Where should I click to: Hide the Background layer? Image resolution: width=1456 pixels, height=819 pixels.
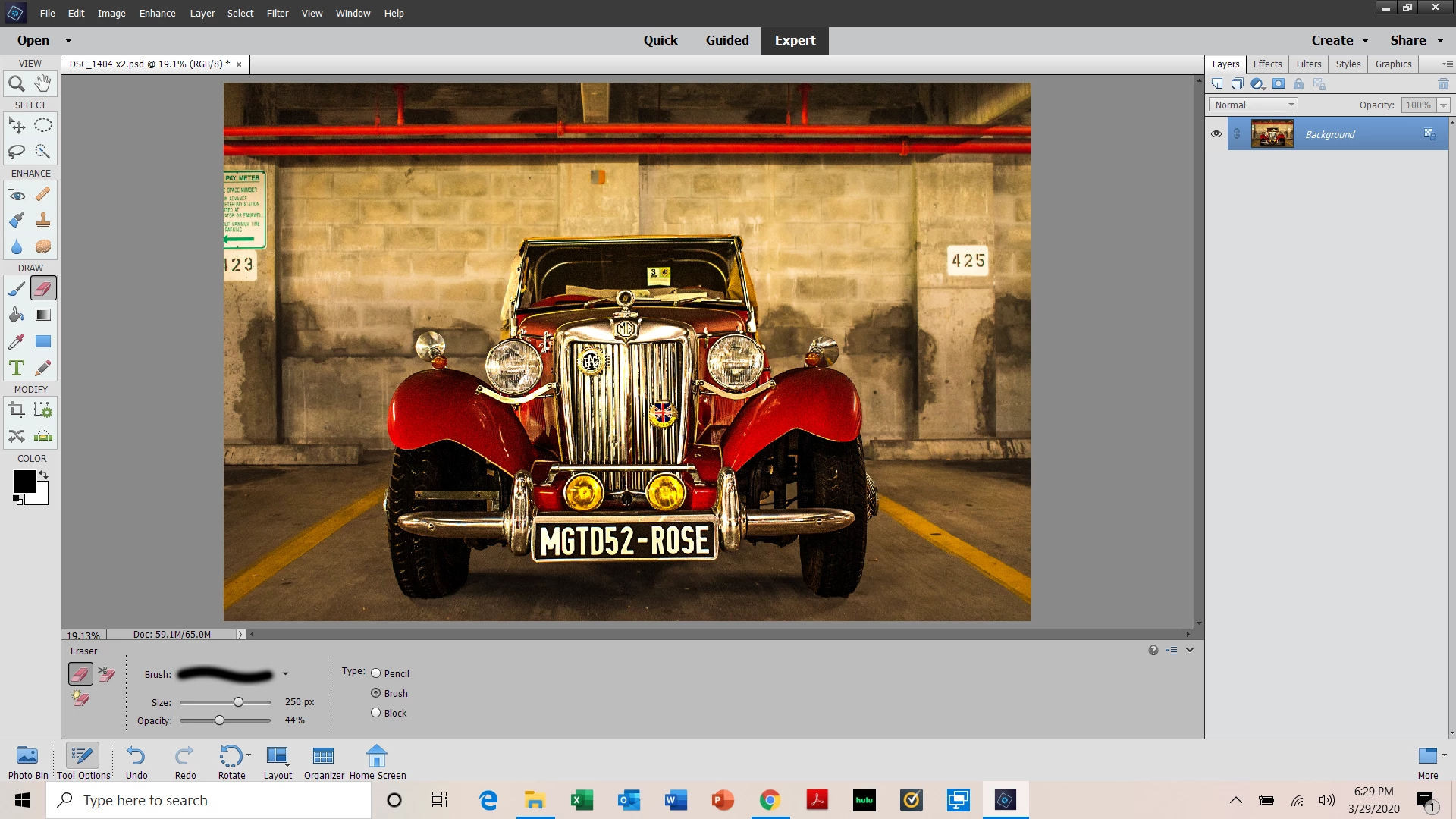(1216, 134)
